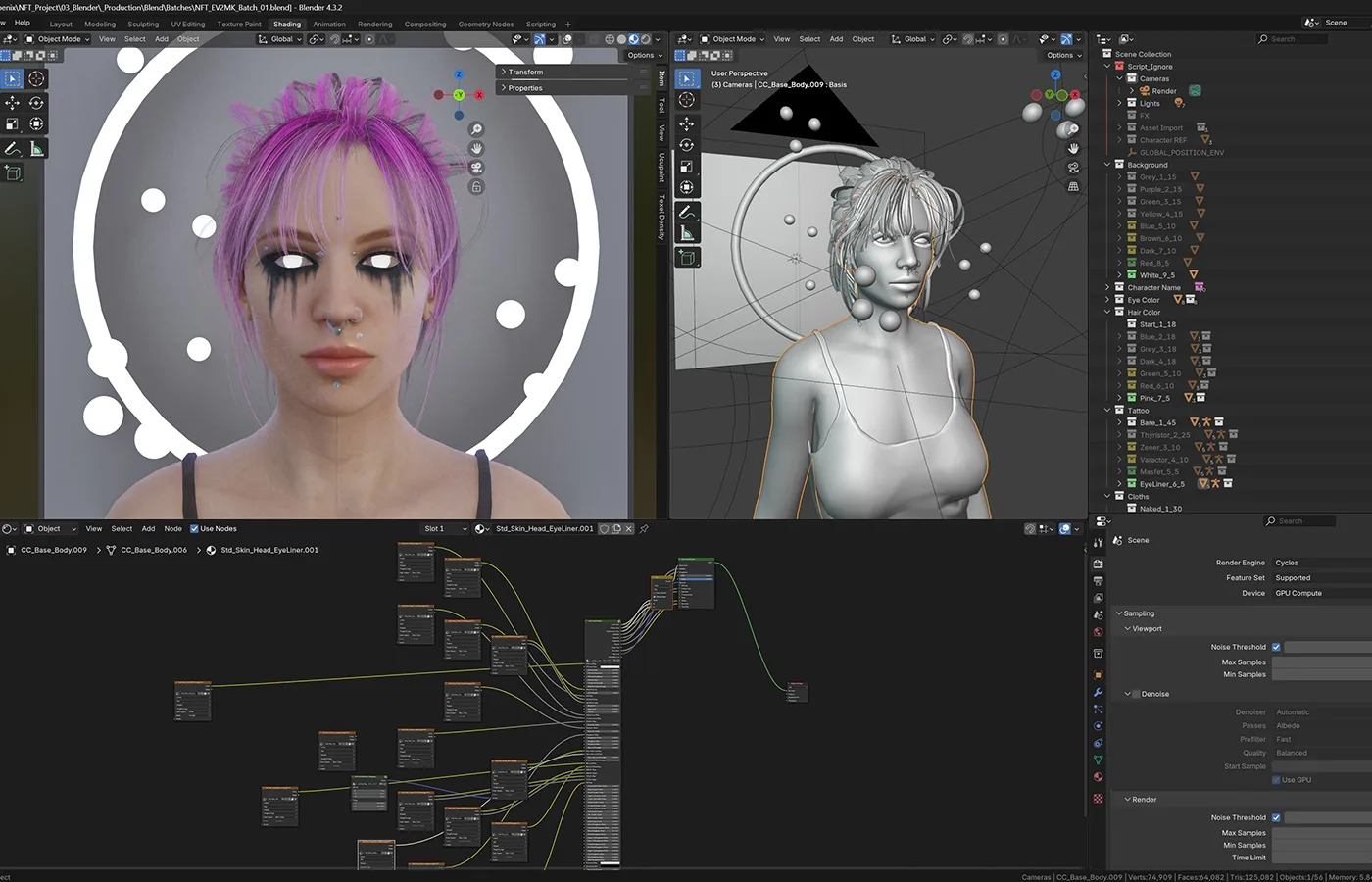Viewport: 1372px width, 882px height.
Task: Select the Move tool in left viewport
Action: coord(12,102)
